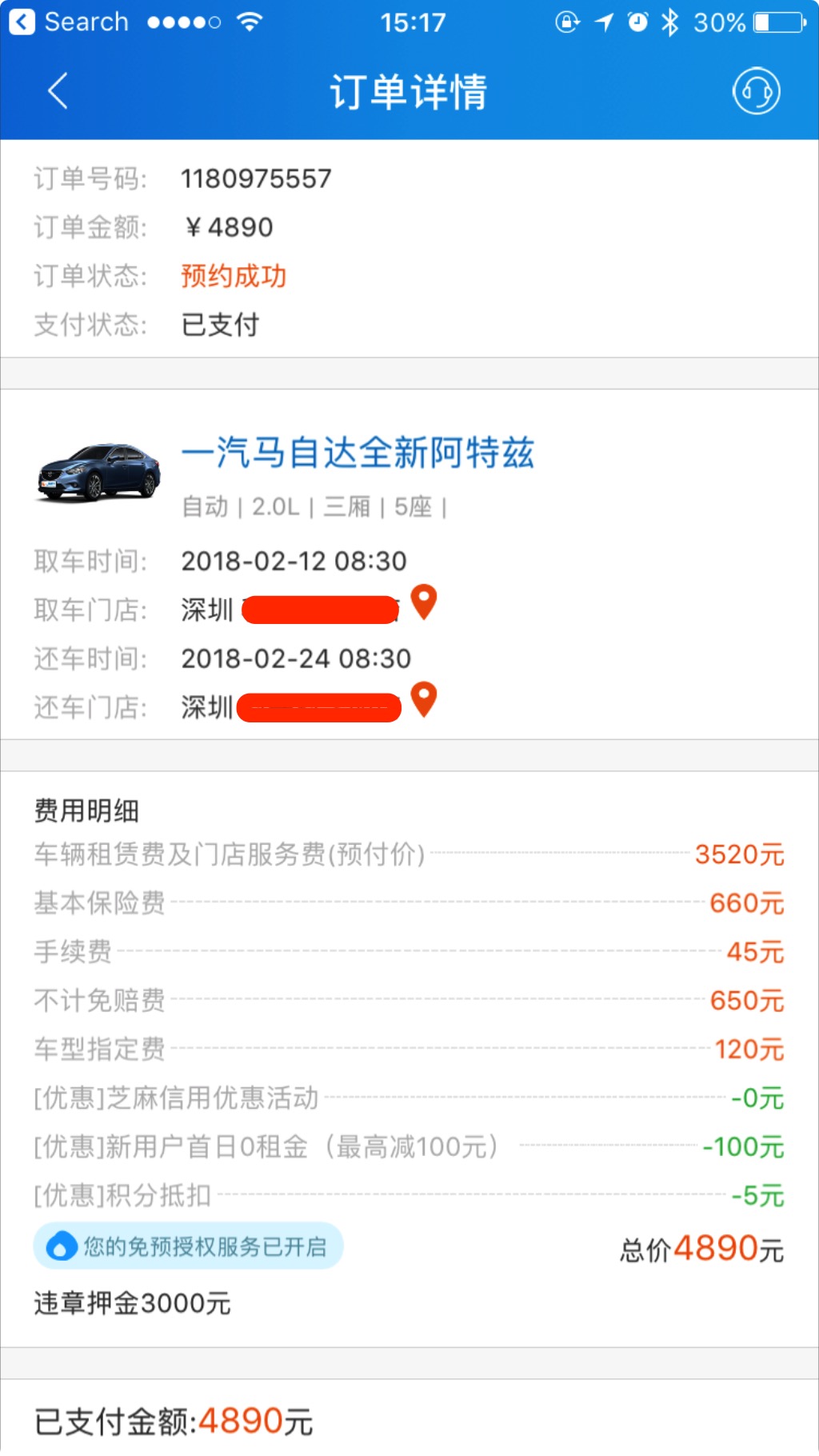This screenshot has width=819, height=1456.
Task: Tap the battery indicator in status bar
Action: click(780, 22)
